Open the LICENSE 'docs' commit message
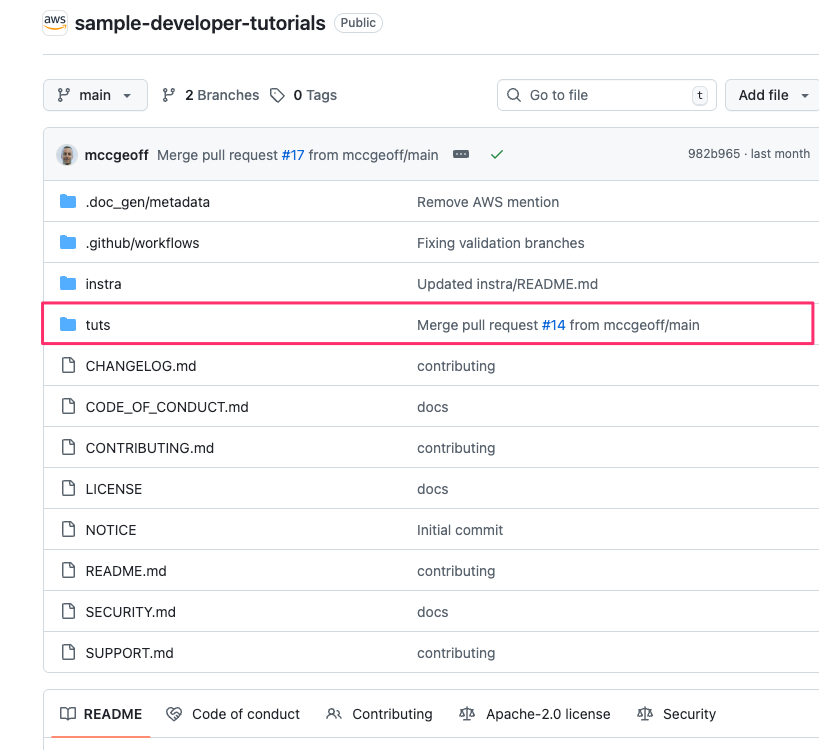The width and height of the screenshot is (819, 750). pos(432,489)
